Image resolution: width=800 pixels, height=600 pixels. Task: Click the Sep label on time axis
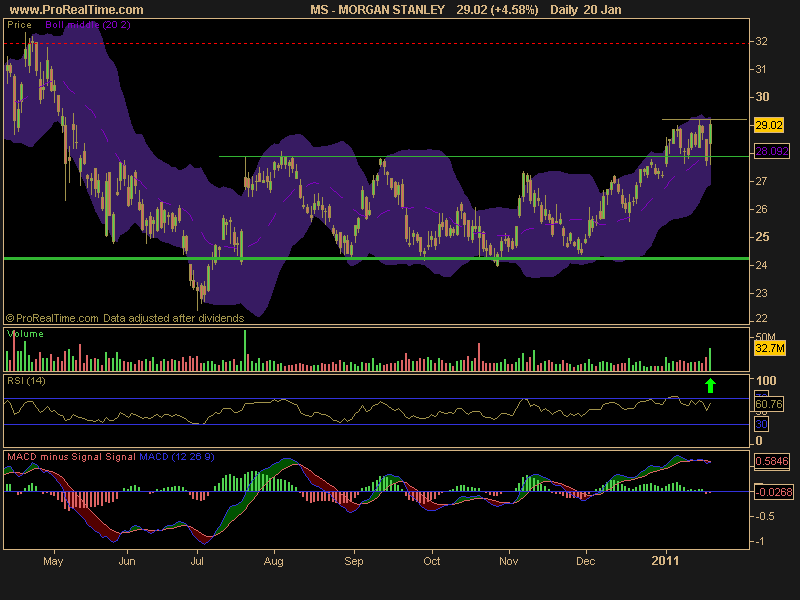pos(354,561)
